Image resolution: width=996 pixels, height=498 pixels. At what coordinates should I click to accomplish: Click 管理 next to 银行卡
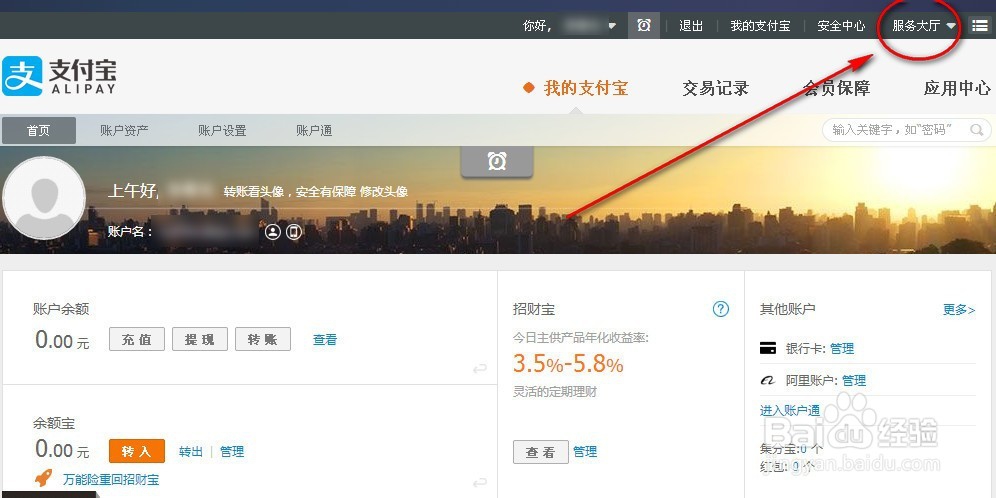tap(842, 348)
